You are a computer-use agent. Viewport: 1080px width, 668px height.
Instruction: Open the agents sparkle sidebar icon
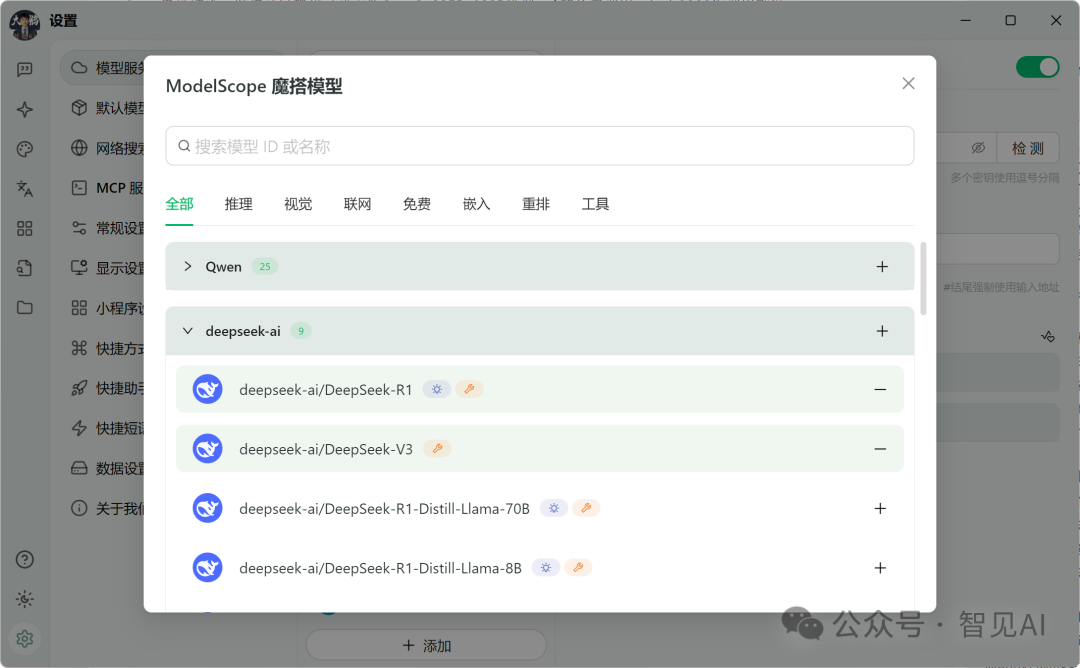click(25, 109)
